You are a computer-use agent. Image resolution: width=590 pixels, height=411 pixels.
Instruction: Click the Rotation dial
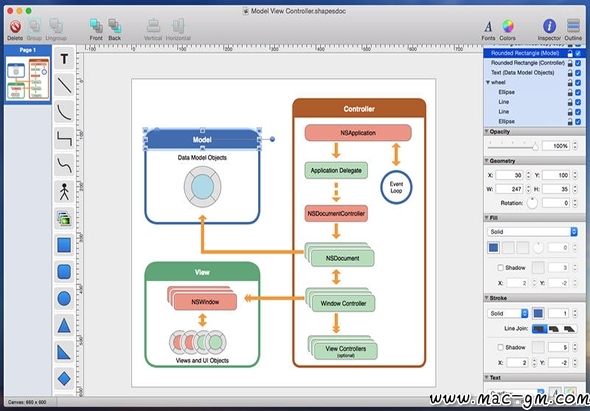(x=532, y=203)
